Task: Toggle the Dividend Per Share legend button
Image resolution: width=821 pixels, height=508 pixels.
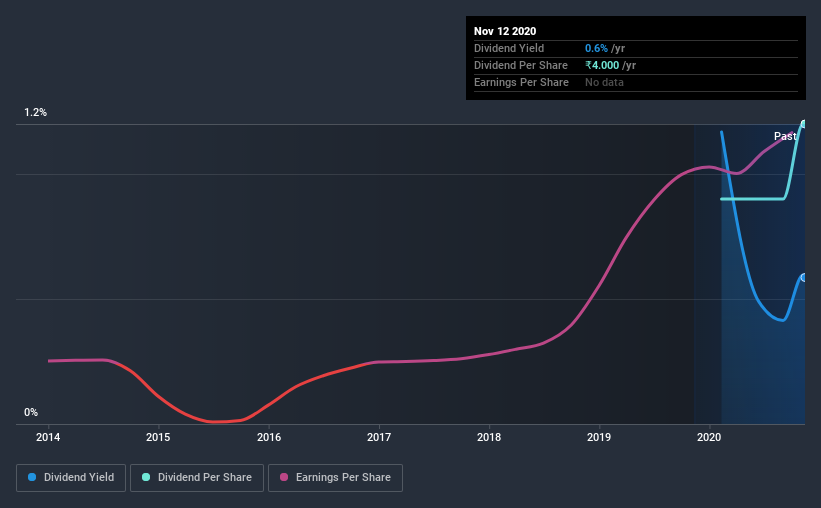Action: click(197, 478)
